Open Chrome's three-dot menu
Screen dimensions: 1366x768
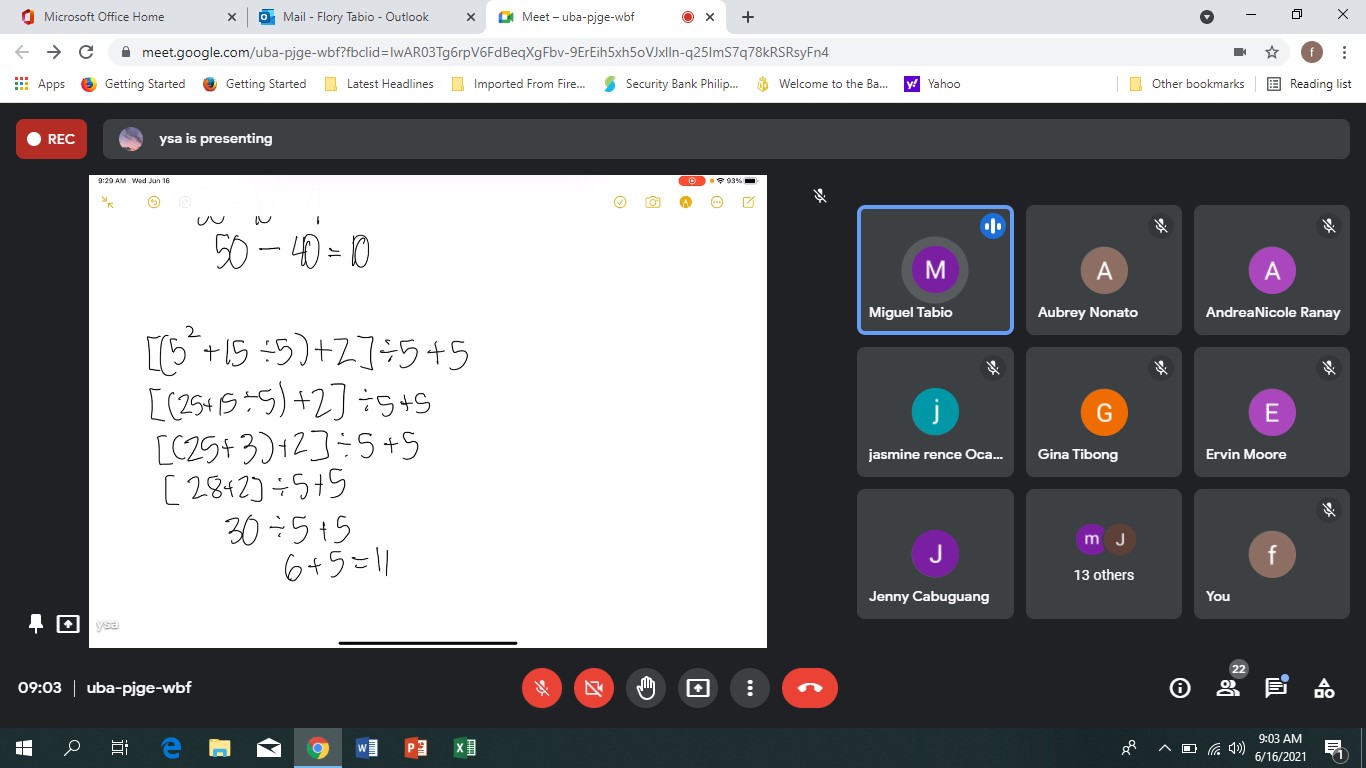click(1345, 52)
